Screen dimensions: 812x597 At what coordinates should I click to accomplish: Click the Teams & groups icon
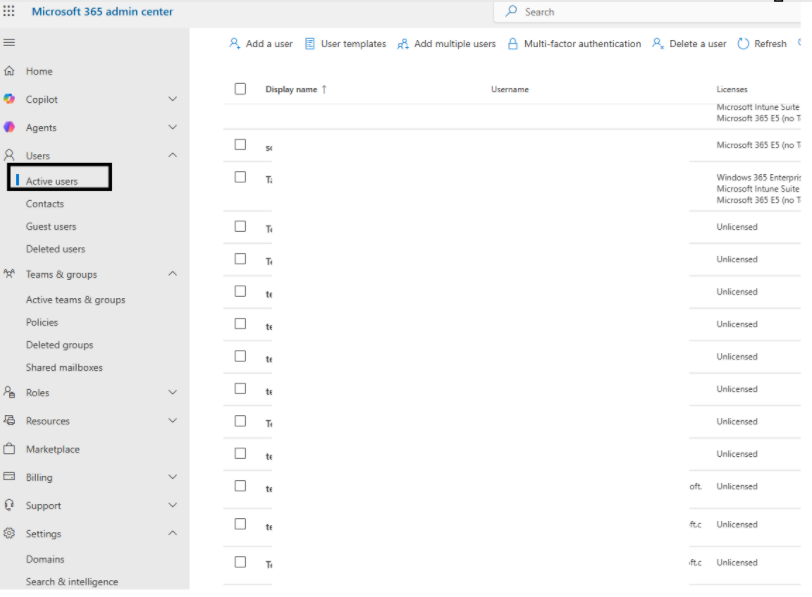click(x=9, y=273)
